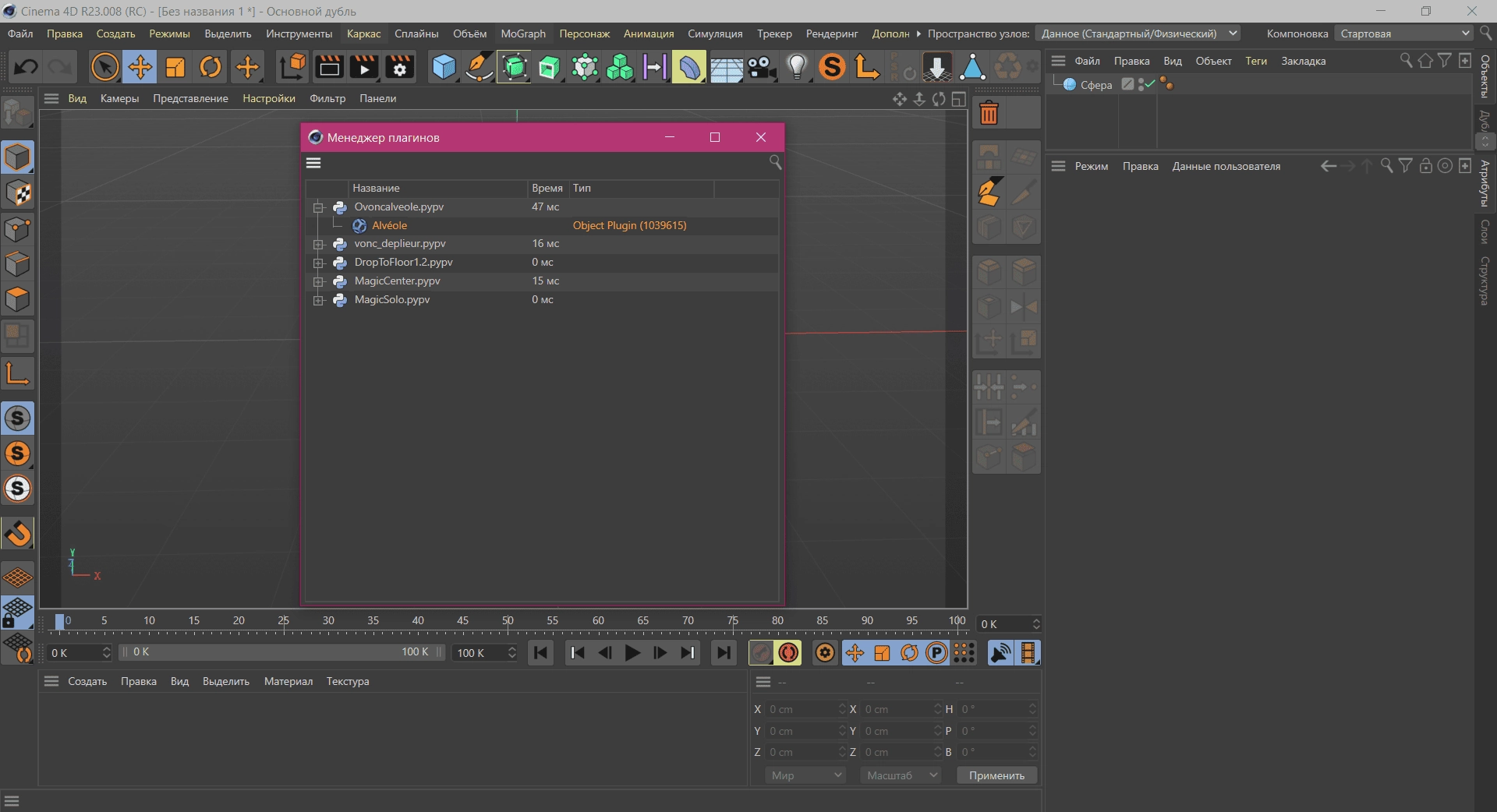Click the Object Manager search icon

1406,60
